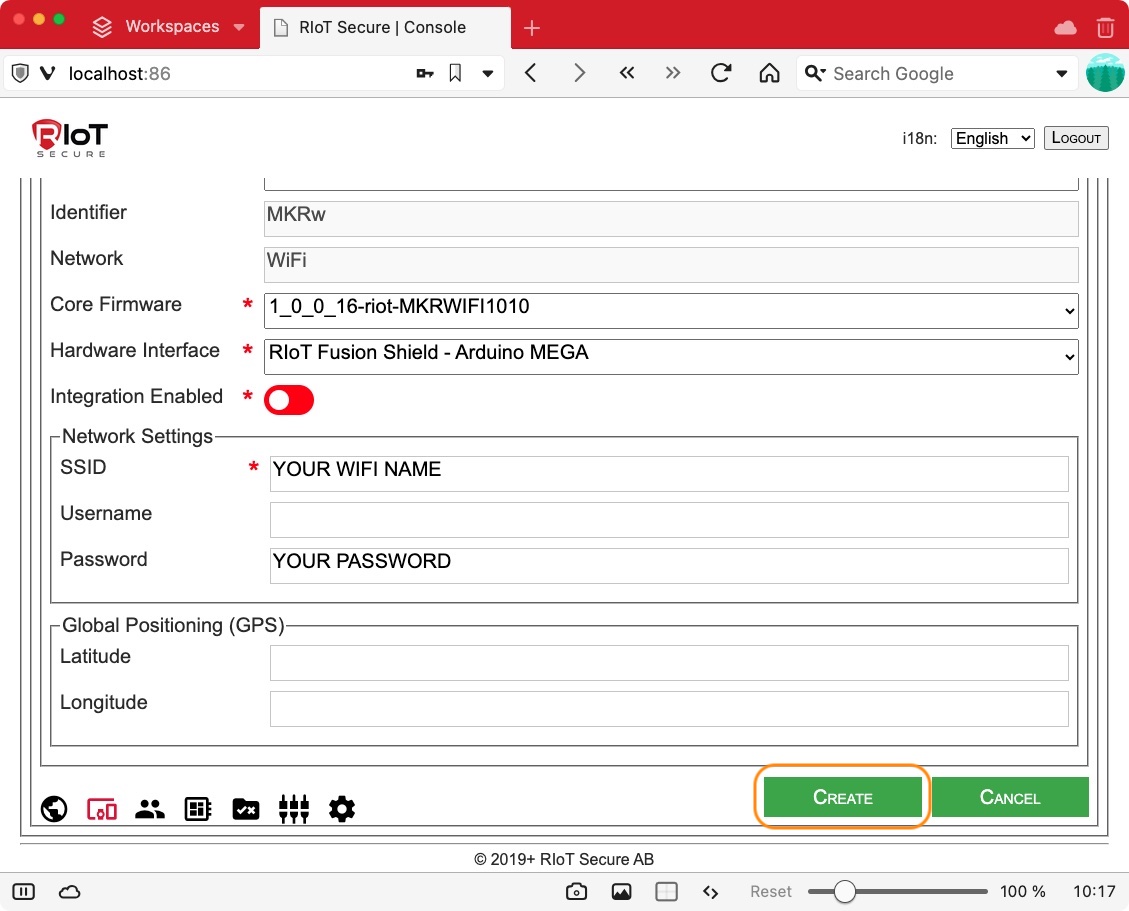
Task: Adjust the zoom slider in status bar
Action: click(x=845, y=891)
